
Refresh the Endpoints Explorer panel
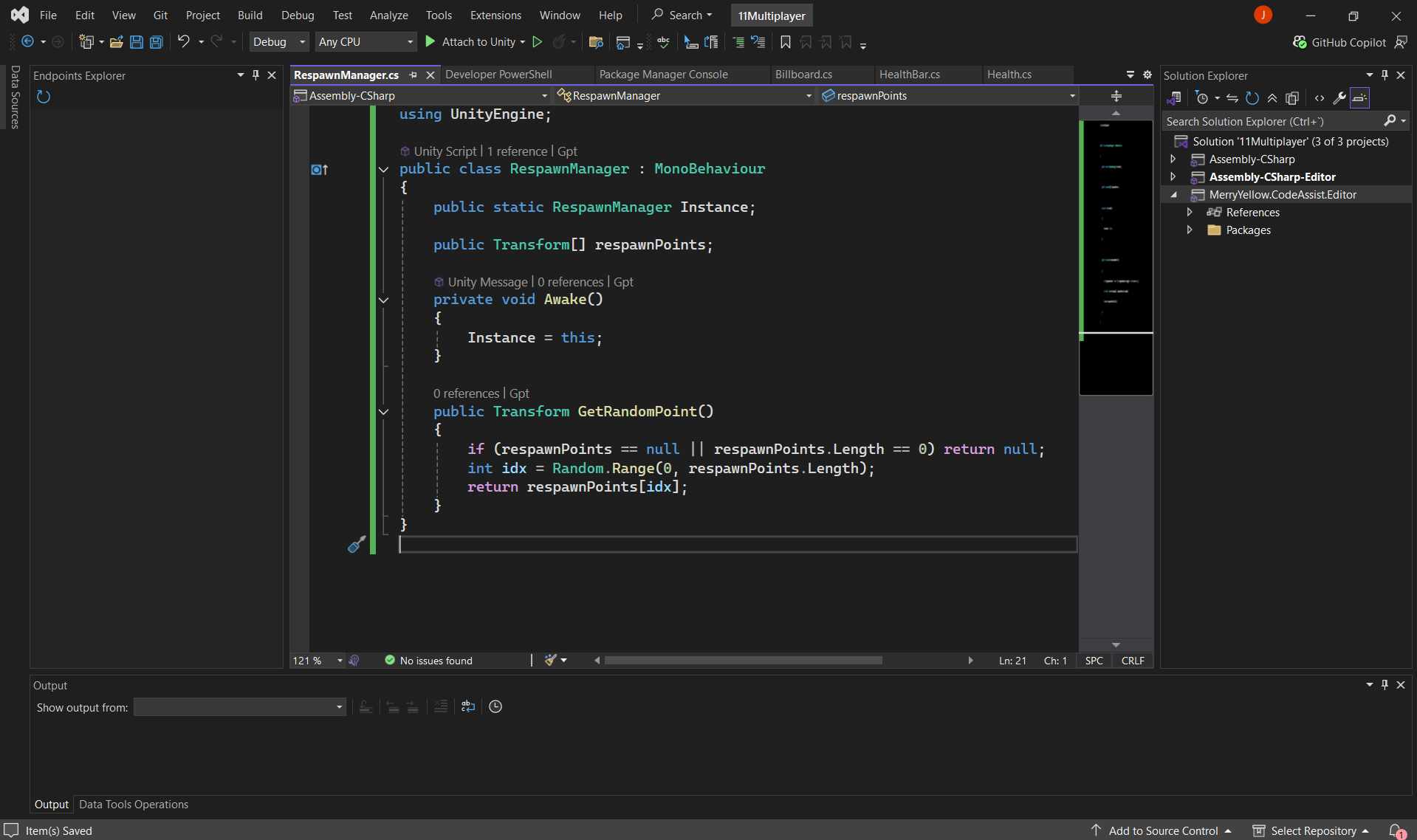(44, 97)
